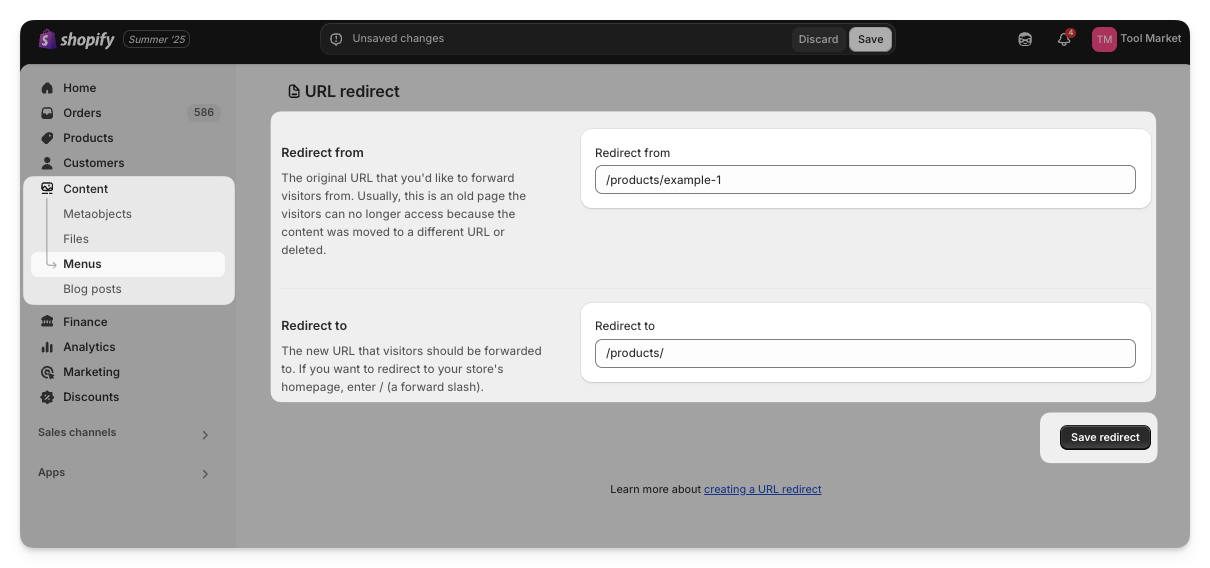Open Menus under Content
The width and height of the screenshot is (1210, 568).
point(82,264)
